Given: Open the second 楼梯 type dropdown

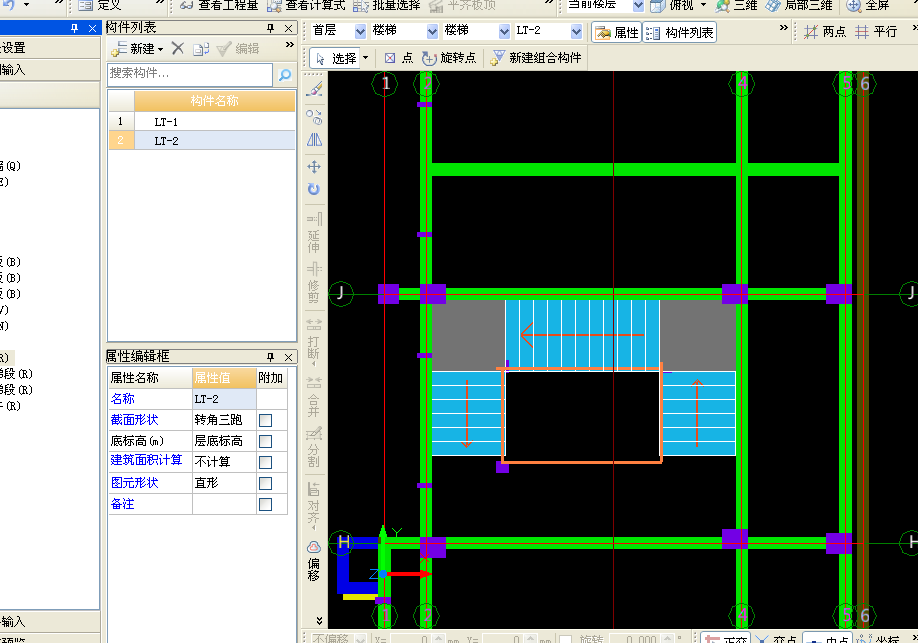Looking at the screenshot, I should (x=505, y=32).
